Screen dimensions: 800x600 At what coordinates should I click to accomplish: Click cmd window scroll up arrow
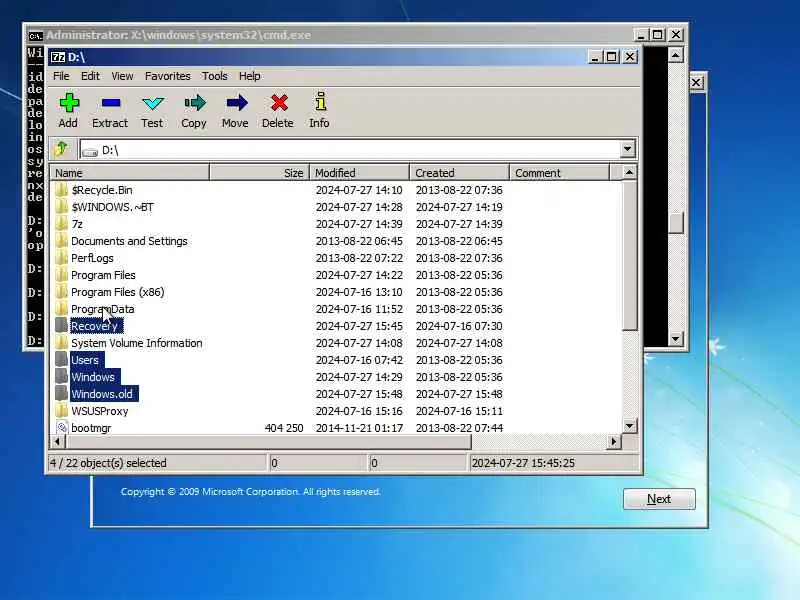676,55
